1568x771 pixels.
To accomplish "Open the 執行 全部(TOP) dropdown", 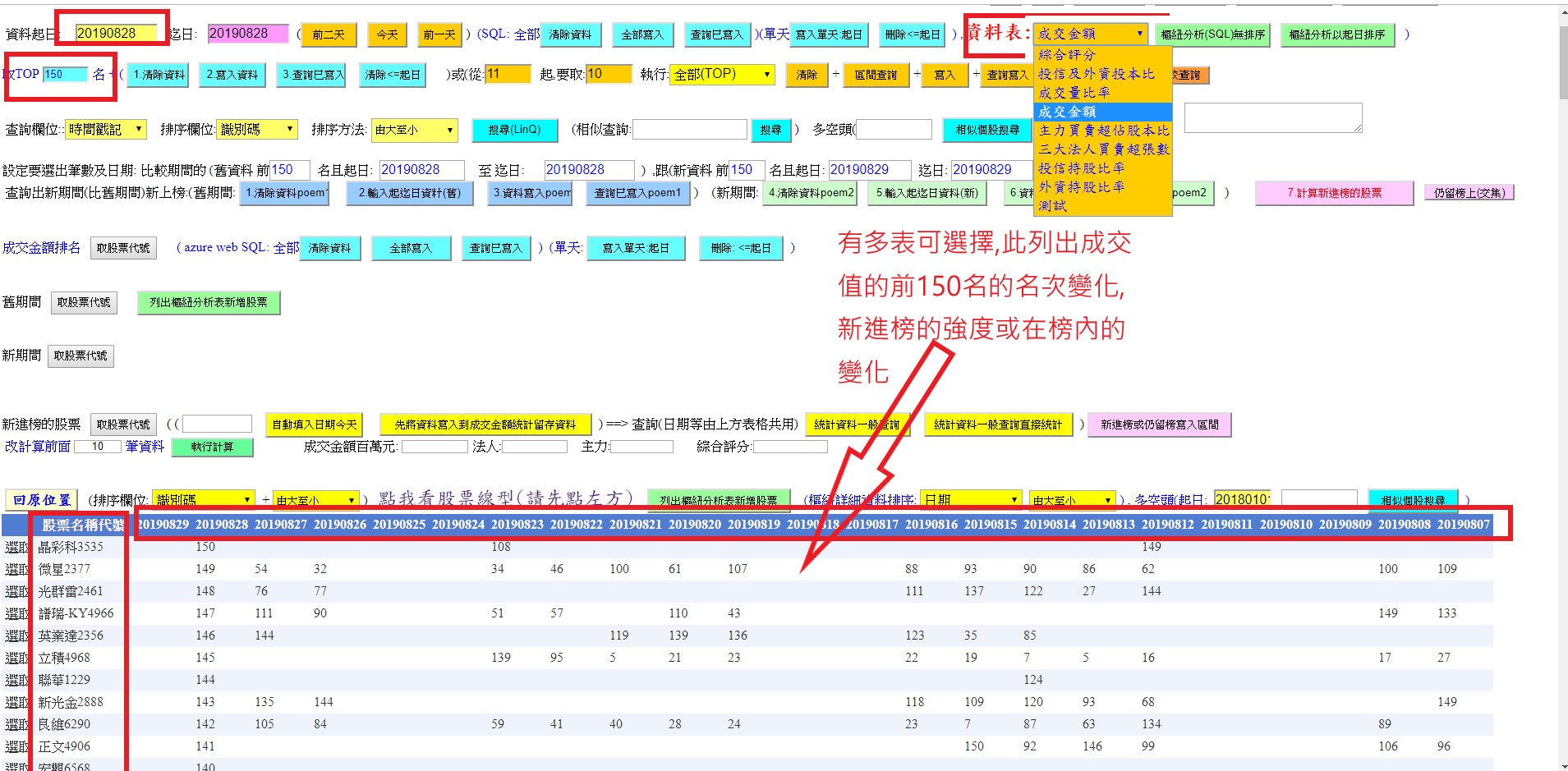I will click(x=722, y=74).
